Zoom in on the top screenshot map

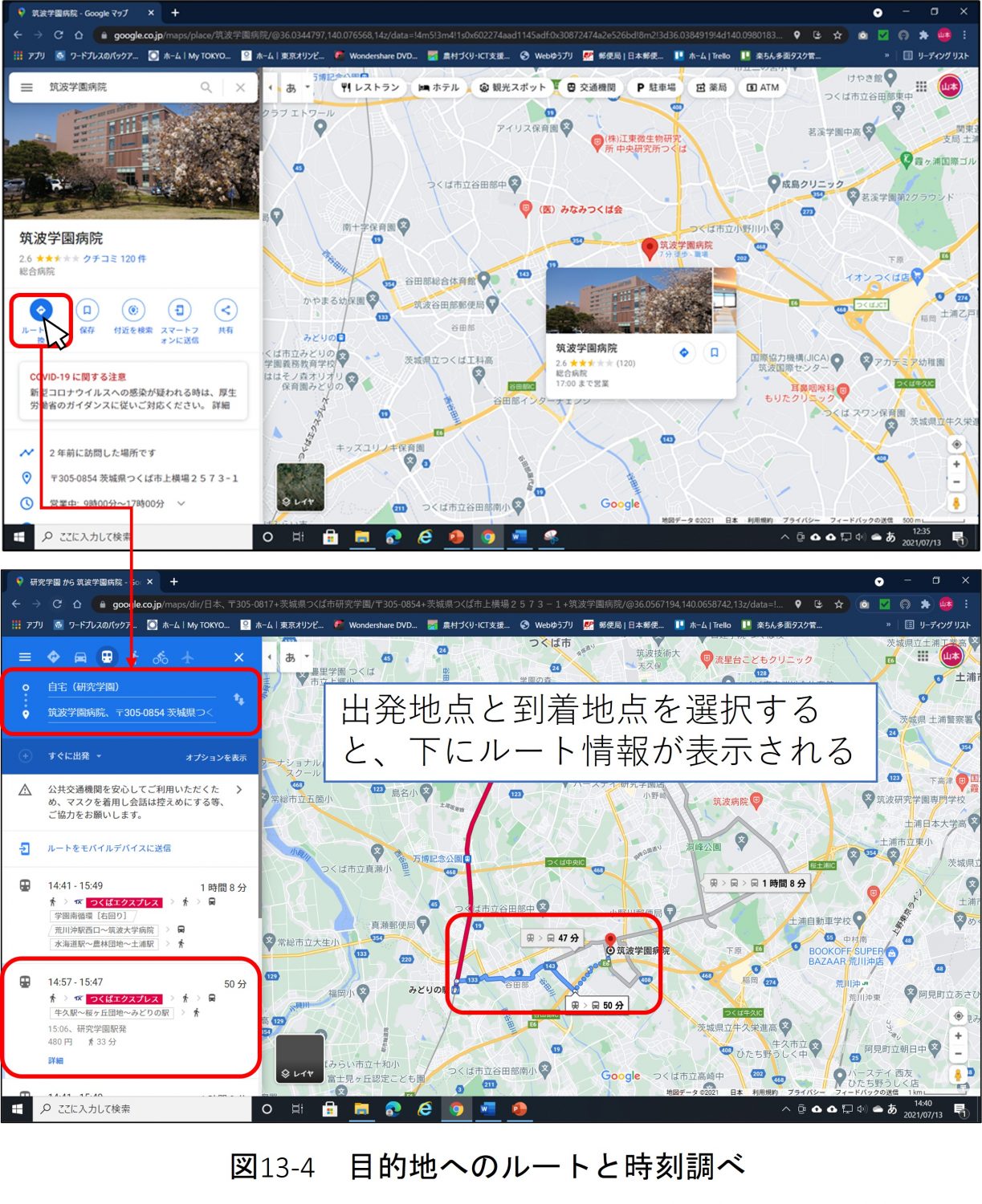[956, 464]
